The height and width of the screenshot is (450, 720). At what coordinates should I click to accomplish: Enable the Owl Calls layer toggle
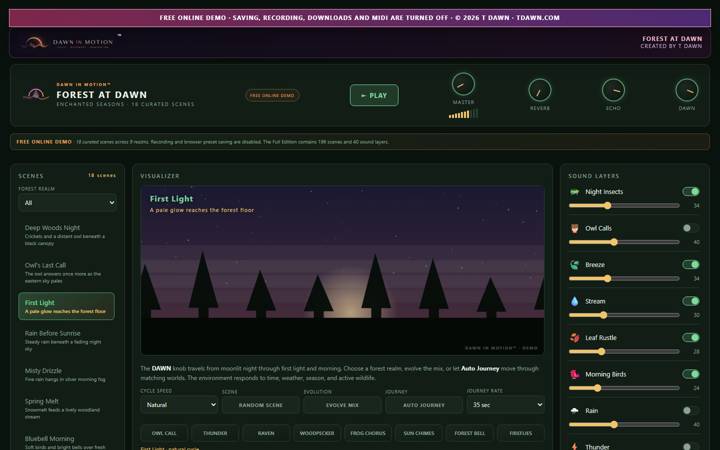[x=691, y=228]
